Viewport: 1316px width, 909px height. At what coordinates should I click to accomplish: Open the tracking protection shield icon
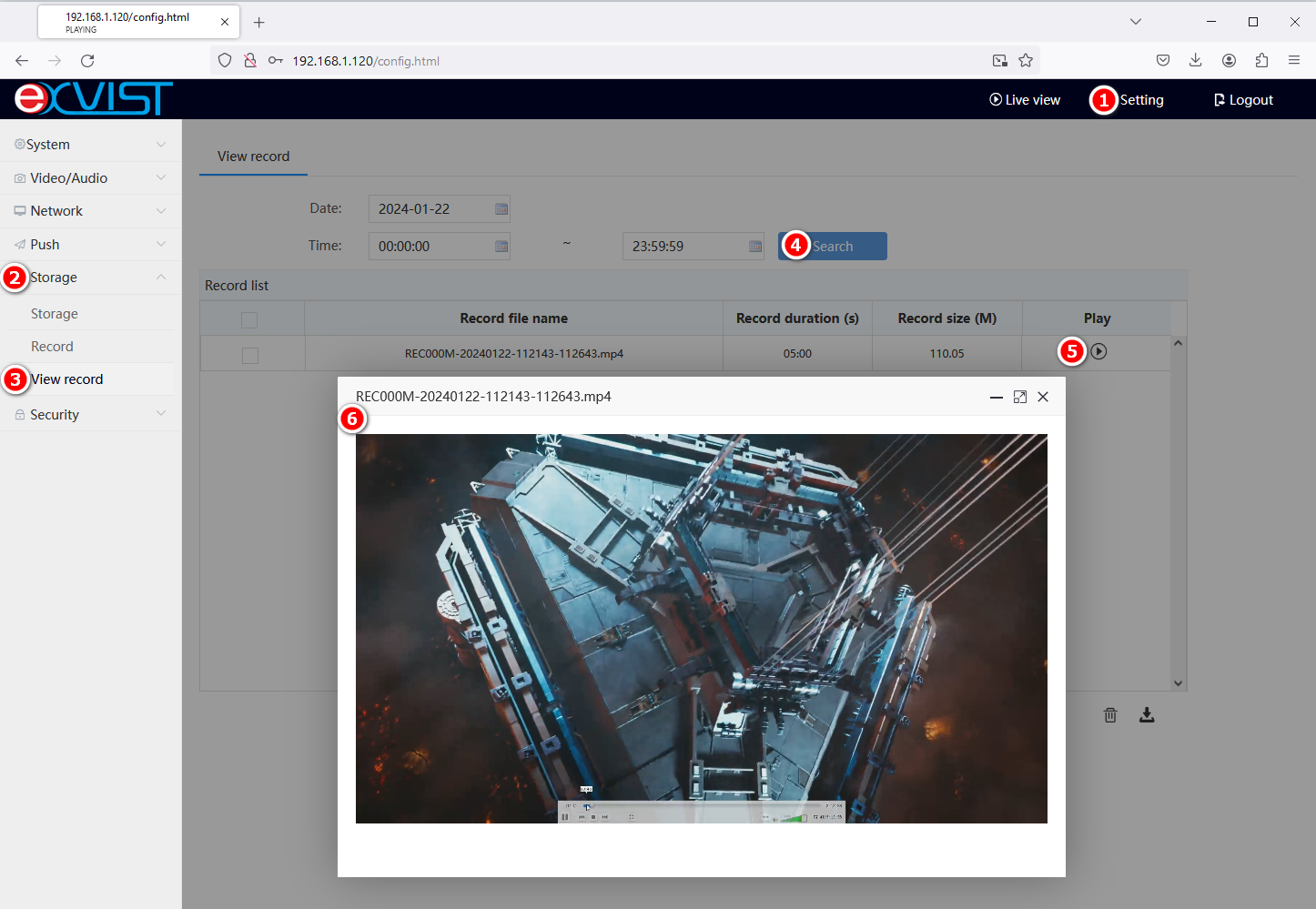click(x=225, y=61)
